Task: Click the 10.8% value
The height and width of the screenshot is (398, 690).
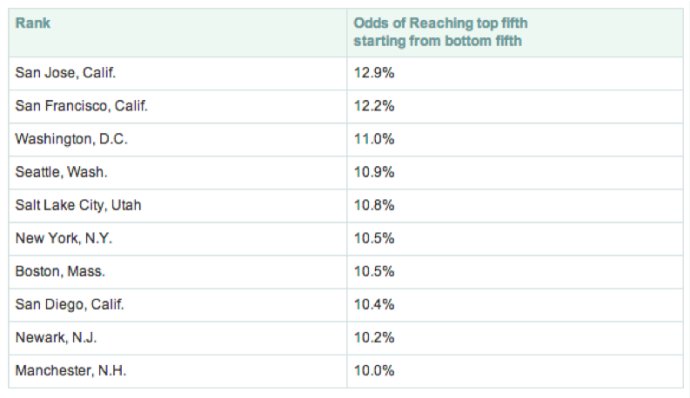Action: coord(374,205)
